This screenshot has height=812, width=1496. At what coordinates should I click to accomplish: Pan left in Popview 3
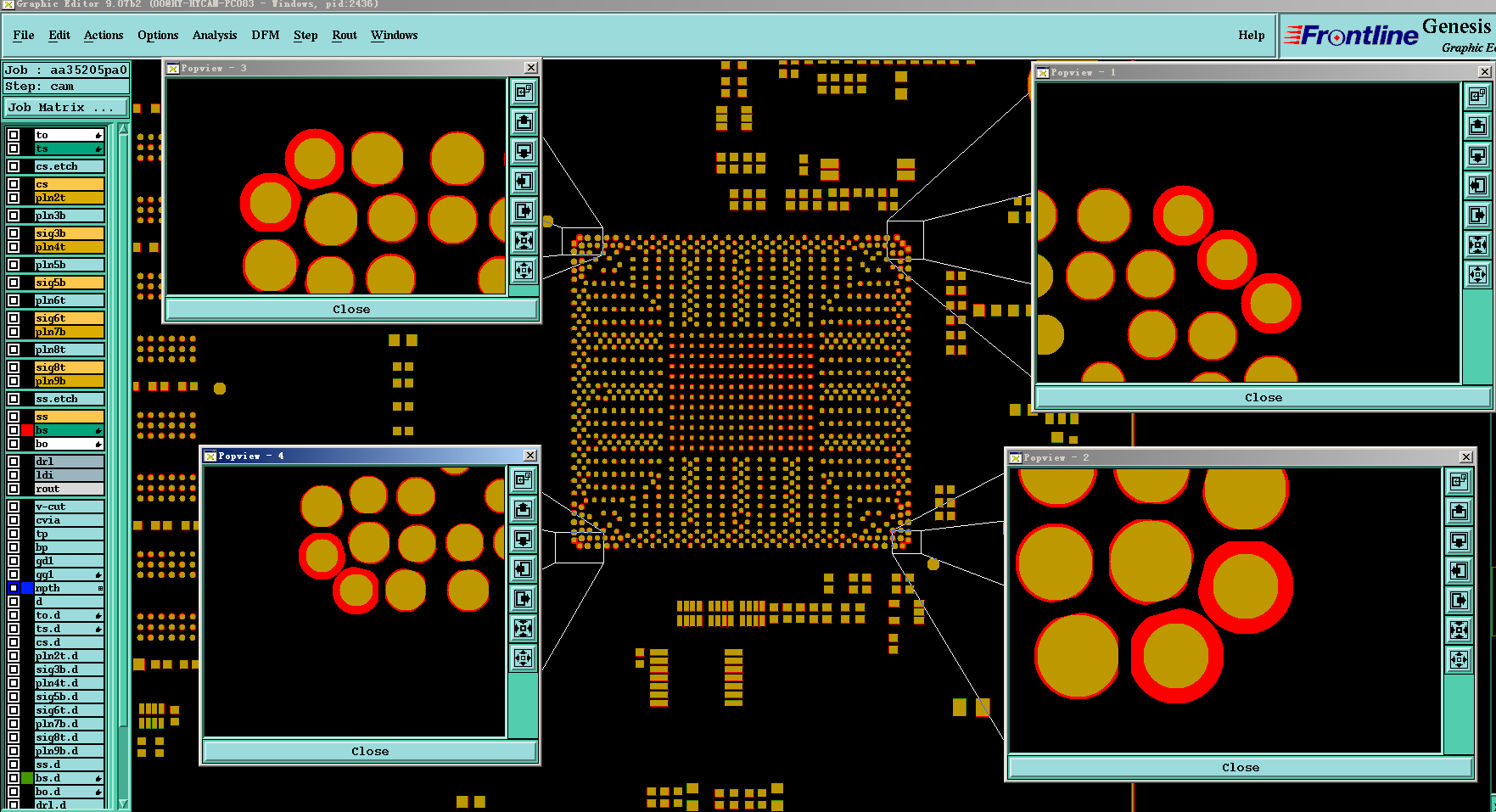[524, 181]
